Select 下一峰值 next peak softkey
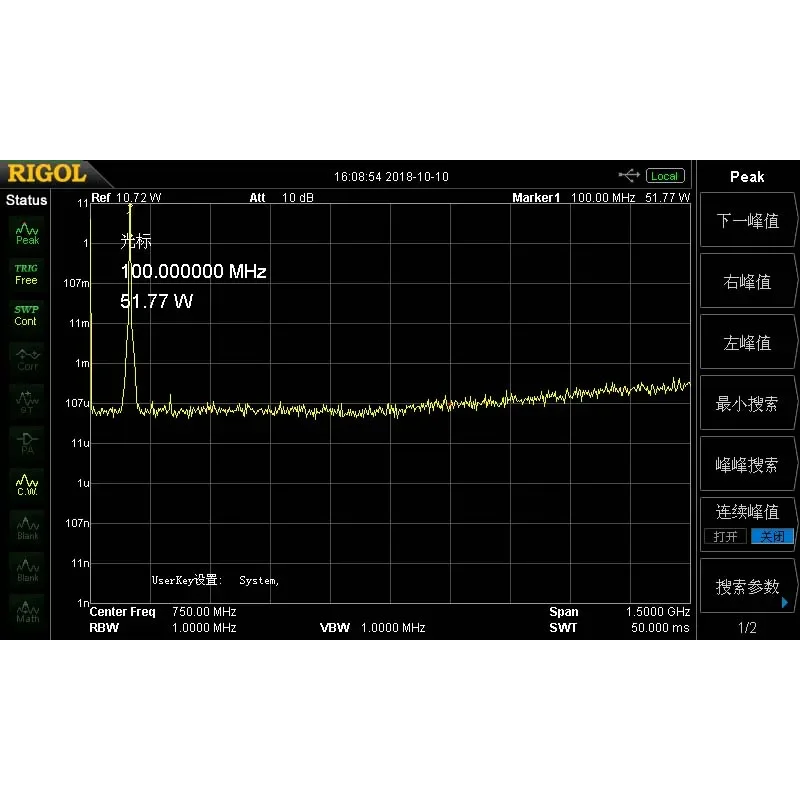 click(x=747, y=220)
